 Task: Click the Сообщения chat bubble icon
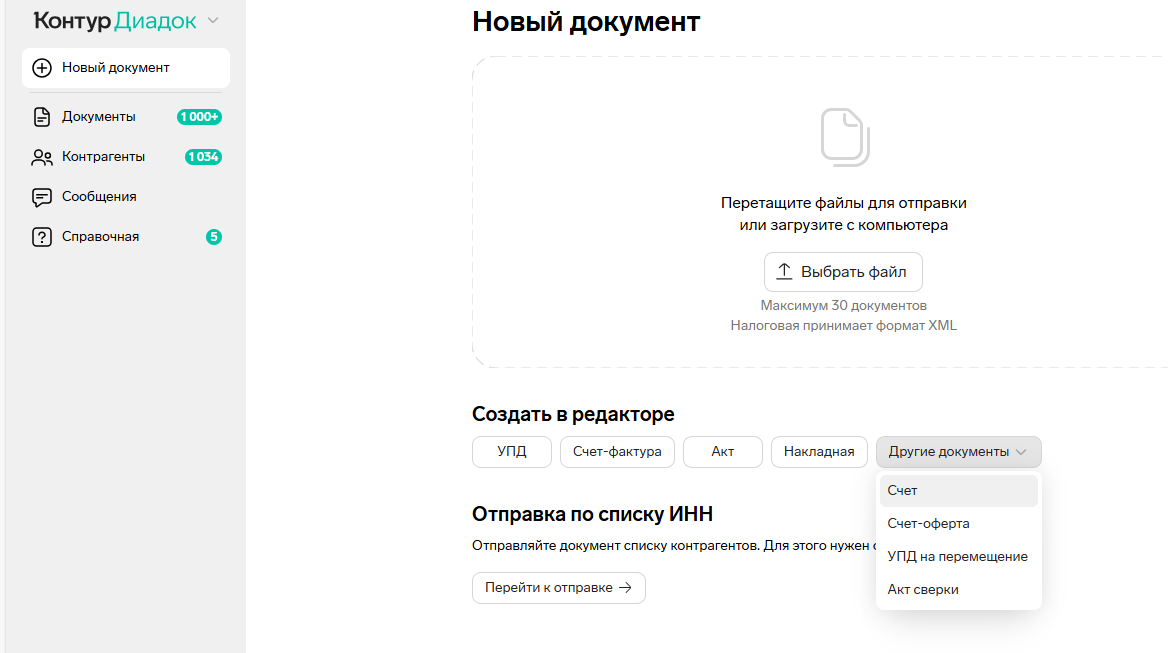[x=42, y=197]
